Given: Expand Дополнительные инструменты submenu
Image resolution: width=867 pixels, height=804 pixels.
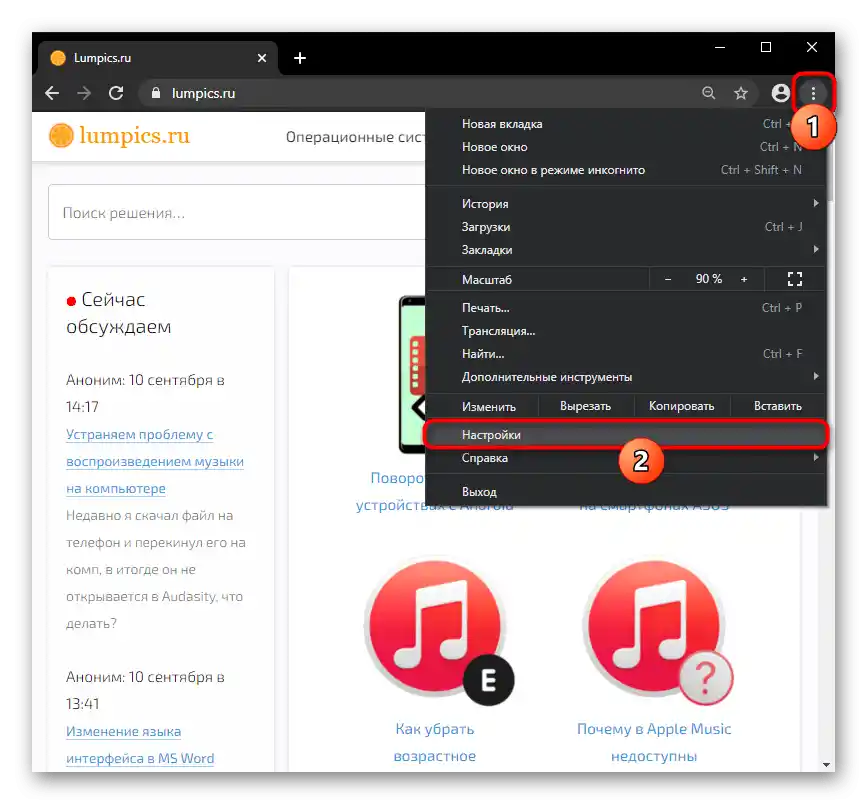Looking at the screenshot, I should [626, 377].
